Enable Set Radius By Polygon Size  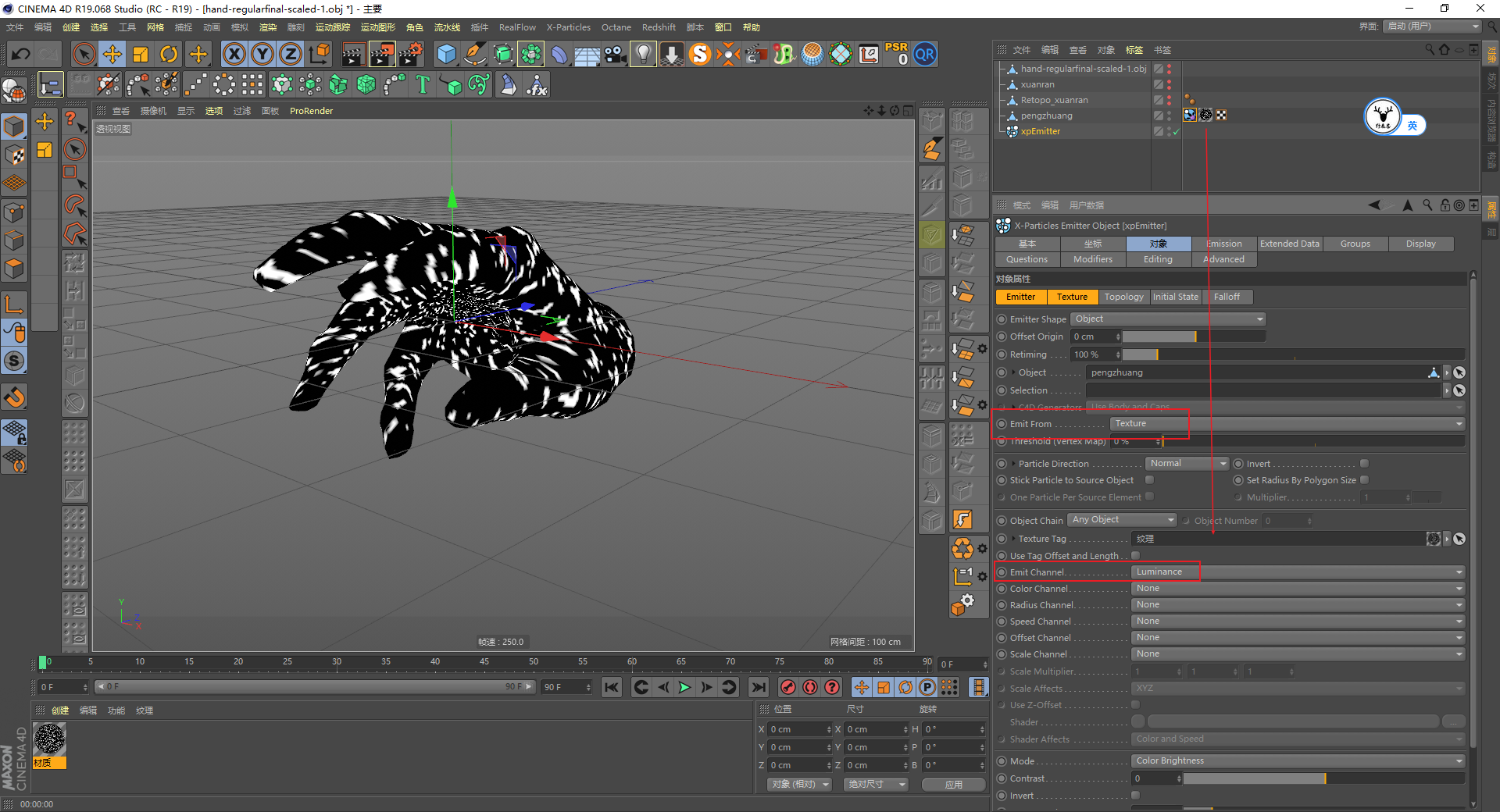point(1364,480)
